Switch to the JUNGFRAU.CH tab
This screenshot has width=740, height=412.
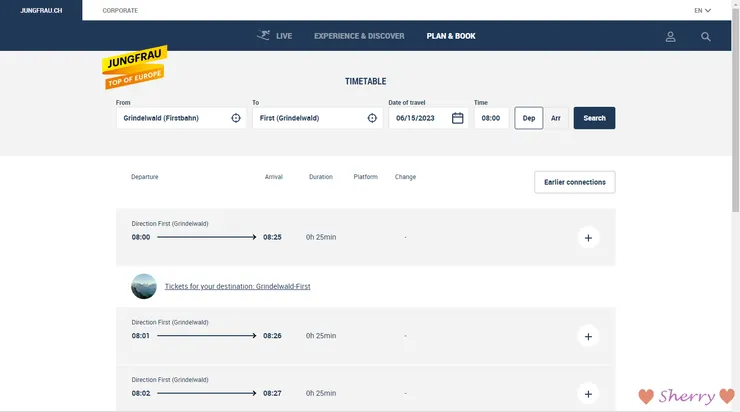pyautogui.click(x=41, y=10)
